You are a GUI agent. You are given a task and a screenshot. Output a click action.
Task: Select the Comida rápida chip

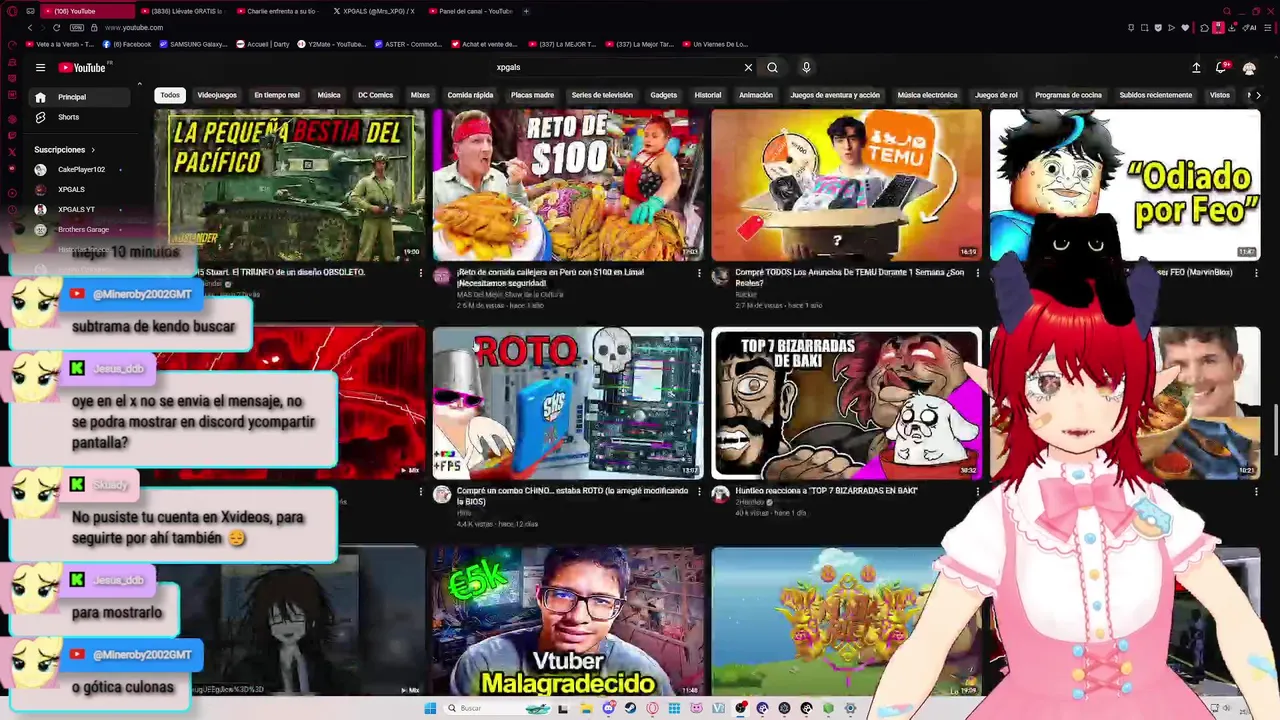470,95
